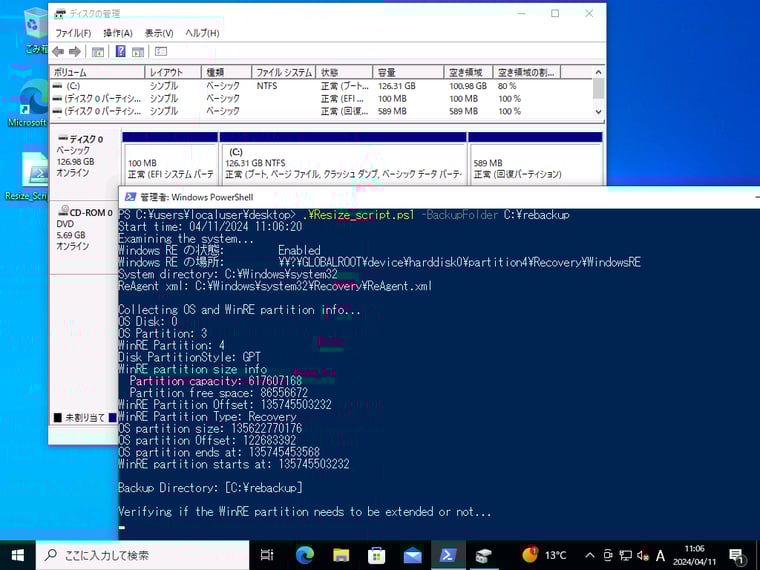
Task: Sort by the 容量 column header
Action: point(408,72)
